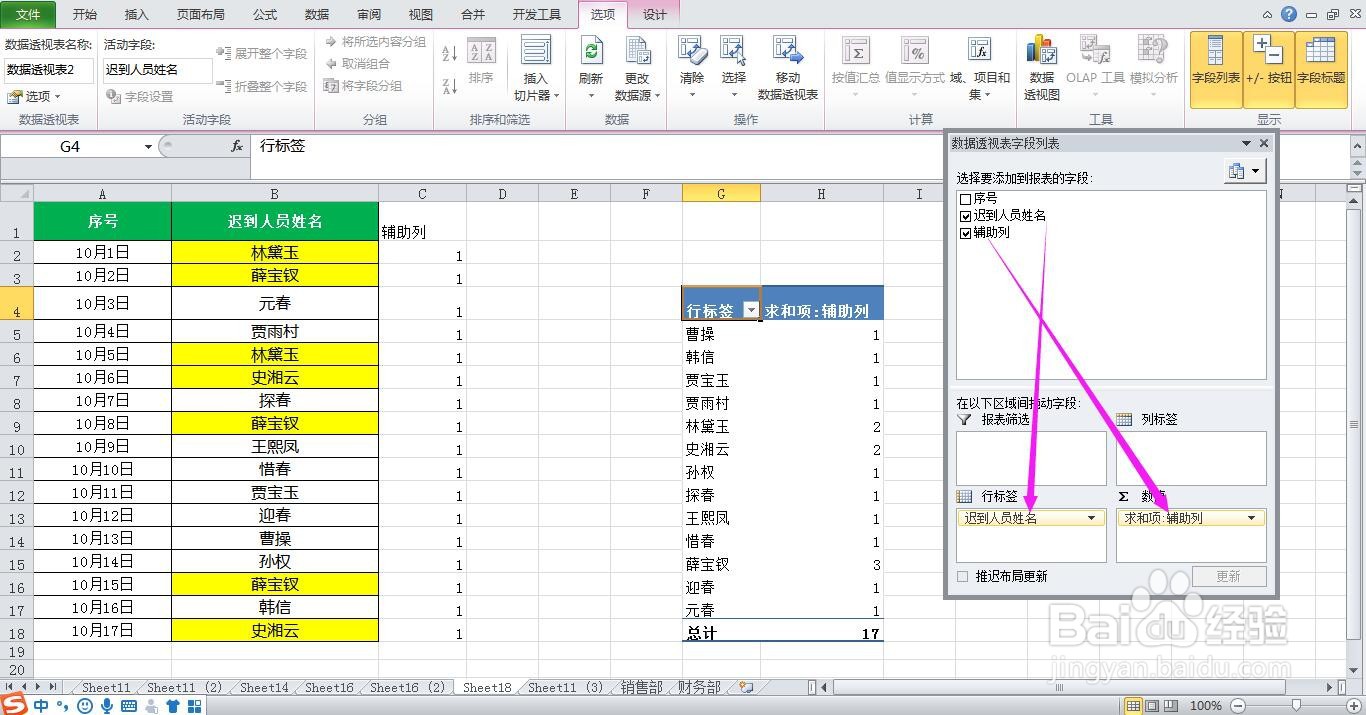Switch to the Insert (插入) ribbon tab
Viewport: 1366px width, 715px height.
click(136, 14)
